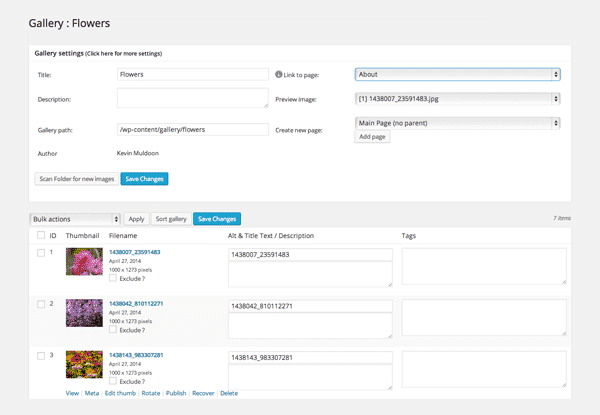Click the Tags text area for image 1
The height and width of the screenshot is (415, 600).
484,266
